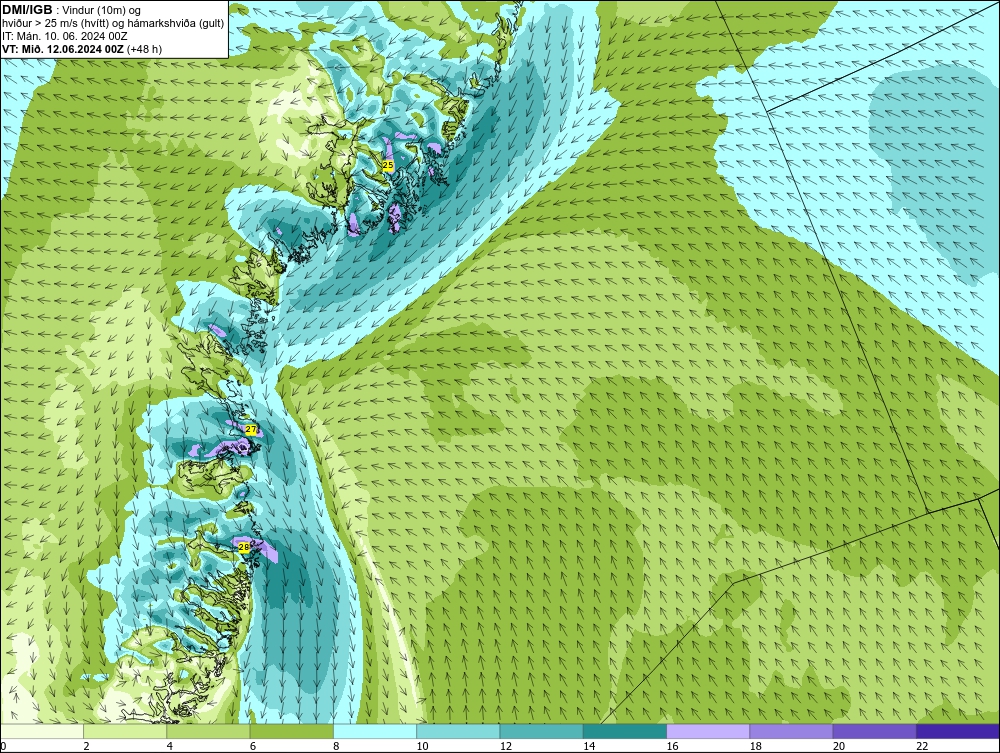Select the 12–14 m/s teal swatch
The image size is (1000, 753).
[x=541, y=731]
